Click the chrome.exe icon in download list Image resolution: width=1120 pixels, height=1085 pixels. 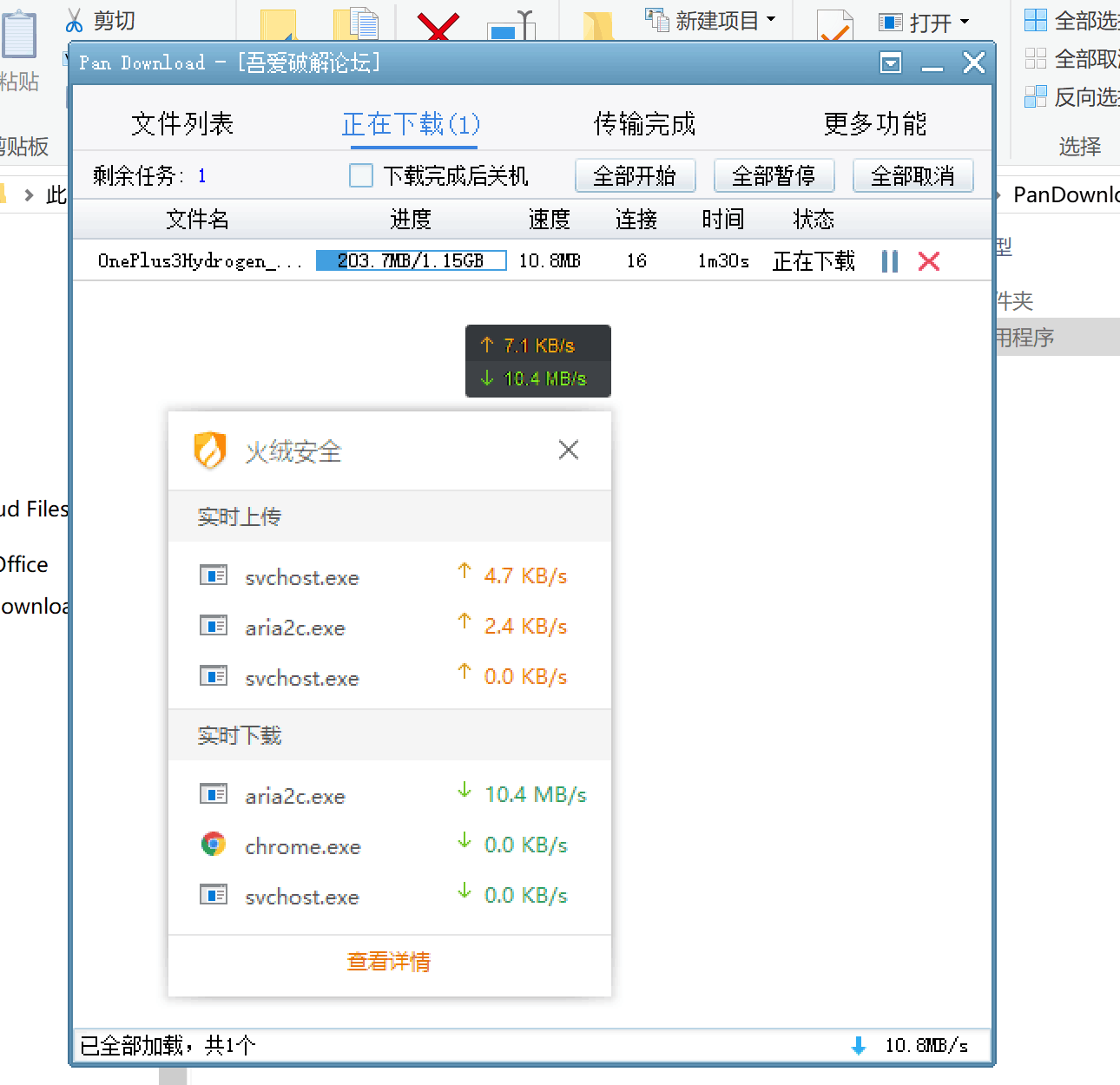214,844
